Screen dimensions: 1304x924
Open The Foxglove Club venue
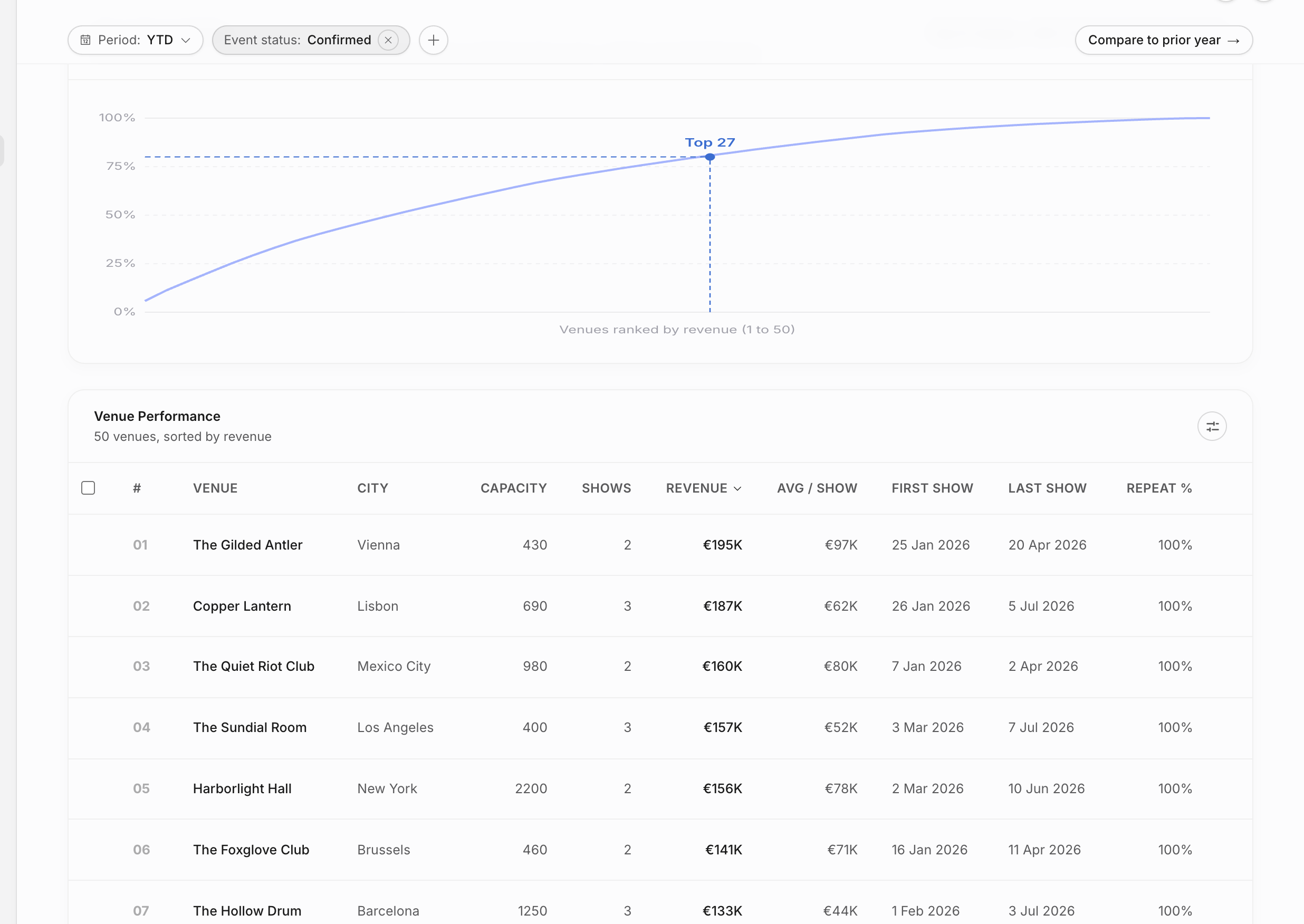coord(251,850)
